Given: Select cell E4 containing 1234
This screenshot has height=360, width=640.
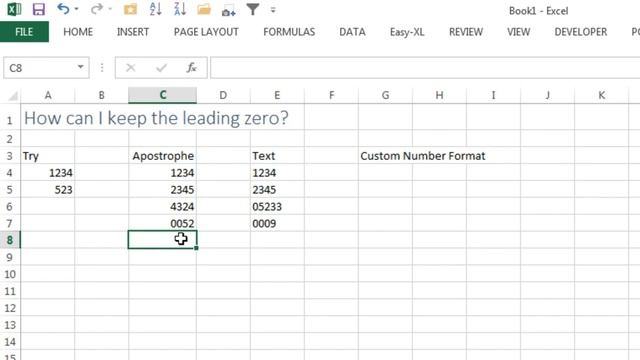Looking at the screenshot, I should coord(277,173).
